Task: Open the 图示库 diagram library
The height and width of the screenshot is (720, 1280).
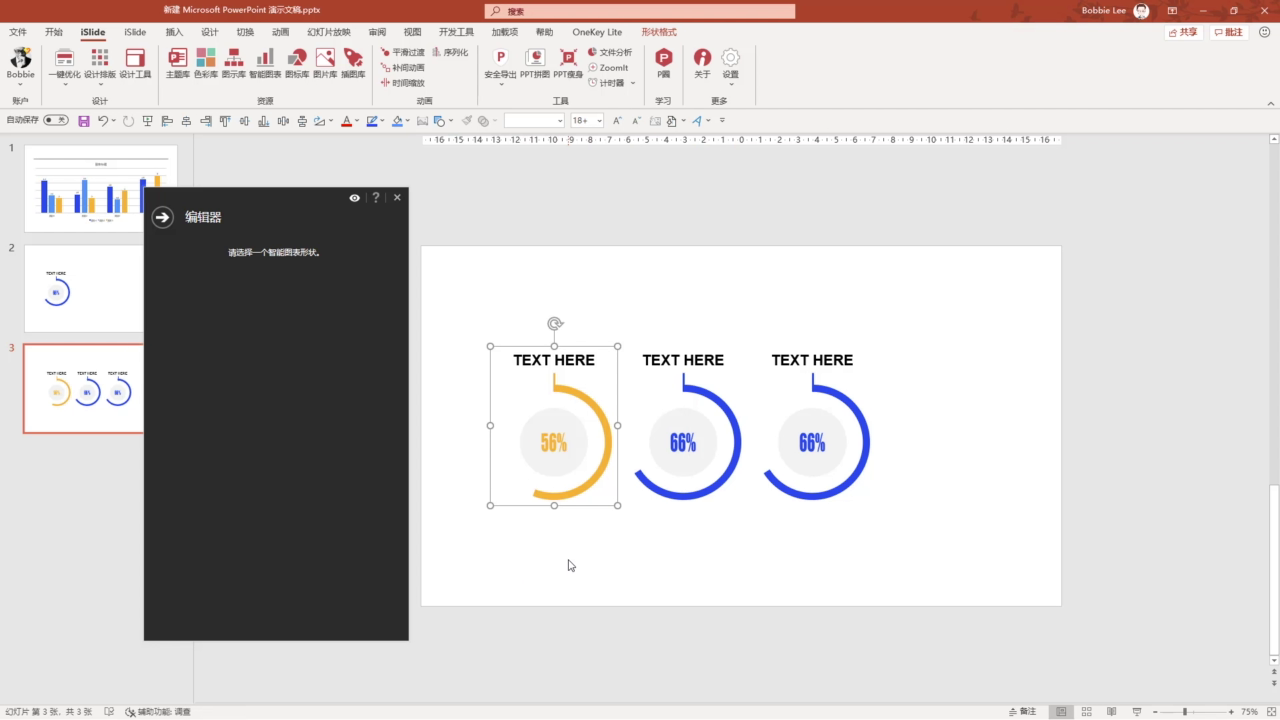Action: [x=234, y=63]
